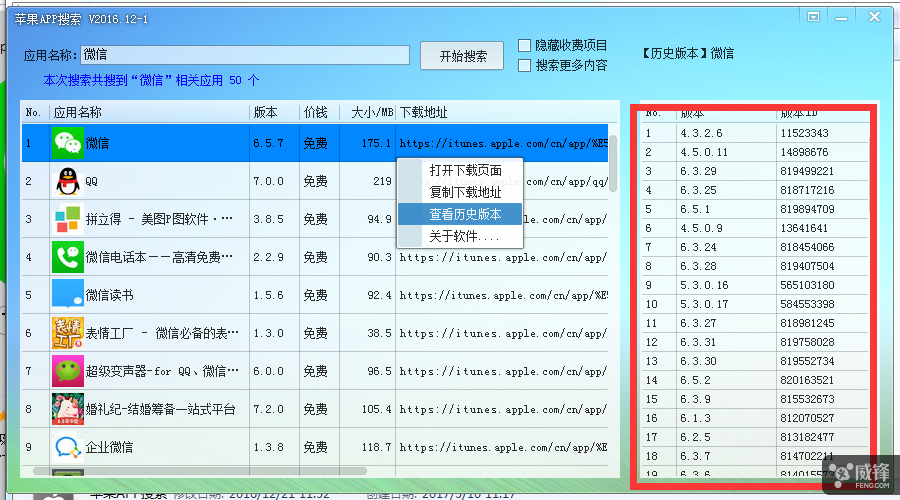Choose 复制下载地址 from the context menu

click(x=465, y=192)
